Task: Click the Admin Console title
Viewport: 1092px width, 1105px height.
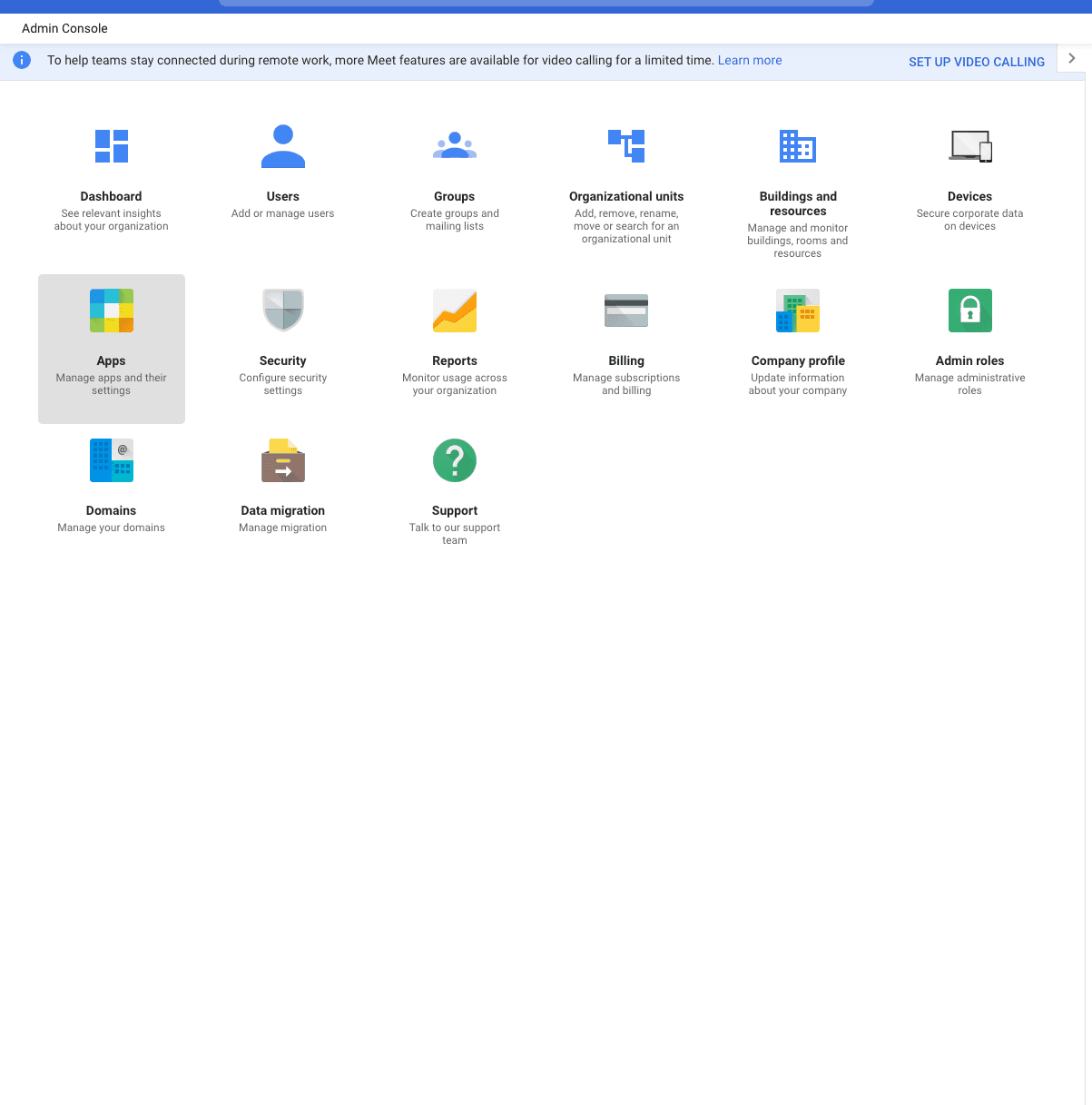Action: (64, 28)
